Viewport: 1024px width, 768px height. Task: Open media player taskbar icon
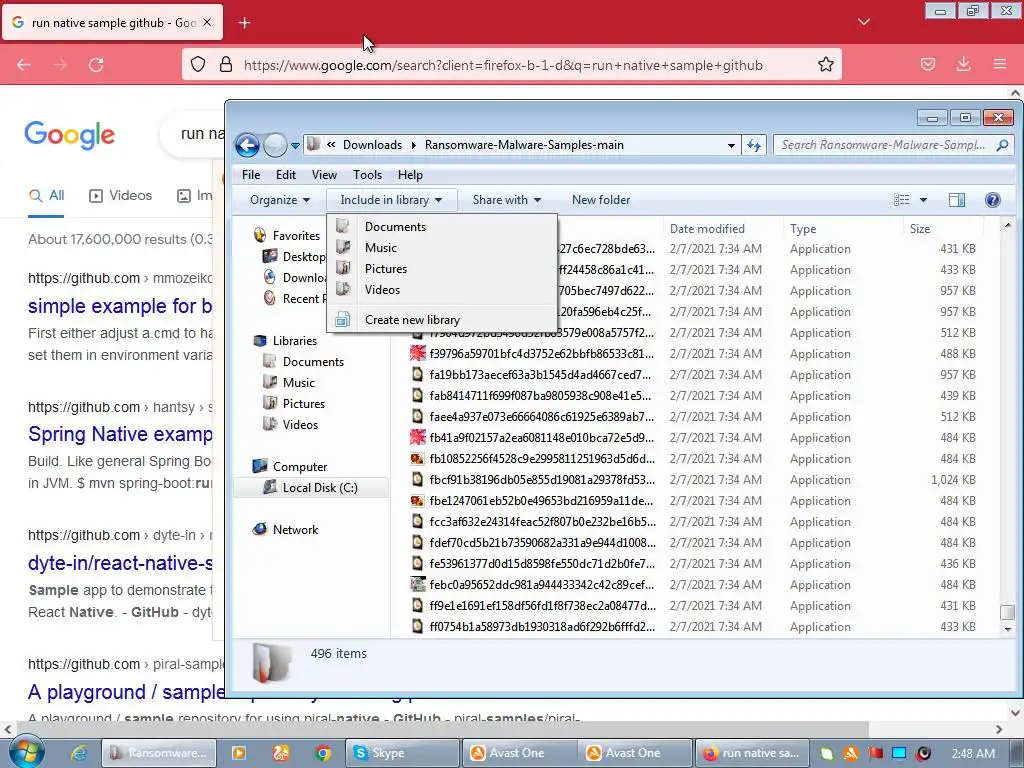click(239, 753)
